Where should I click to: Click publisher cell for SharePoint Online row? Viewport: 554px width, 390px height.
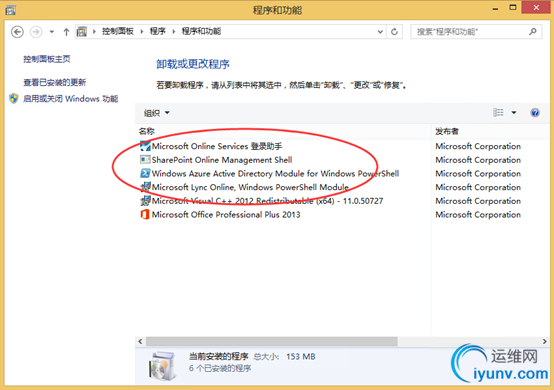click(478, 160)
